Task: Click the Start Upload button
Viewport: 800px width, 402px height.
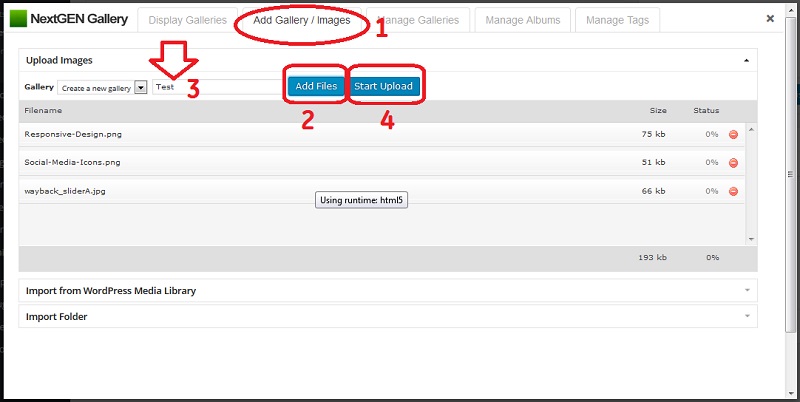Action: [383, 86]
